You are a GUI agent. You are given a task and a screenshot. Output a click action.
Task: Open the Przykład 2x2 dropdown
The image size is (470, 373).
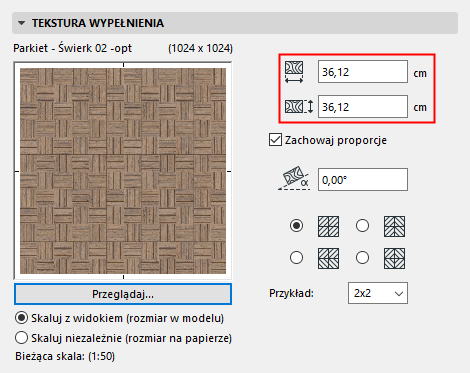[378, 293]
